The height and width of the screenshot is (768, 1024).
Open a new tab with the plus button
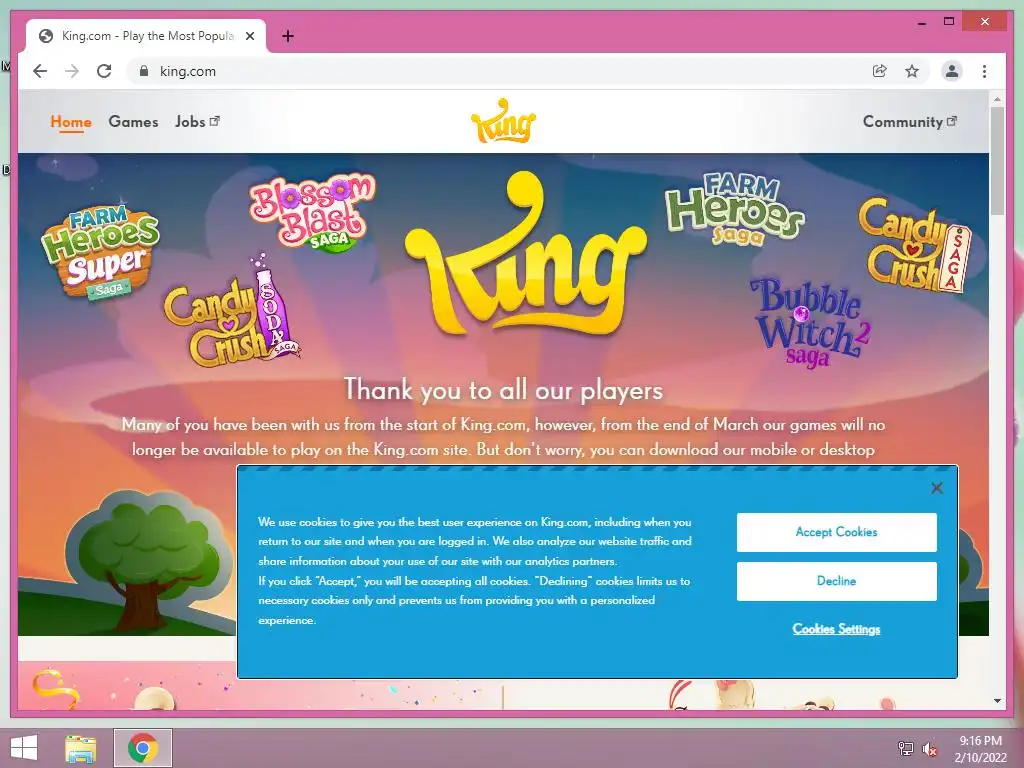click(287, 36)
